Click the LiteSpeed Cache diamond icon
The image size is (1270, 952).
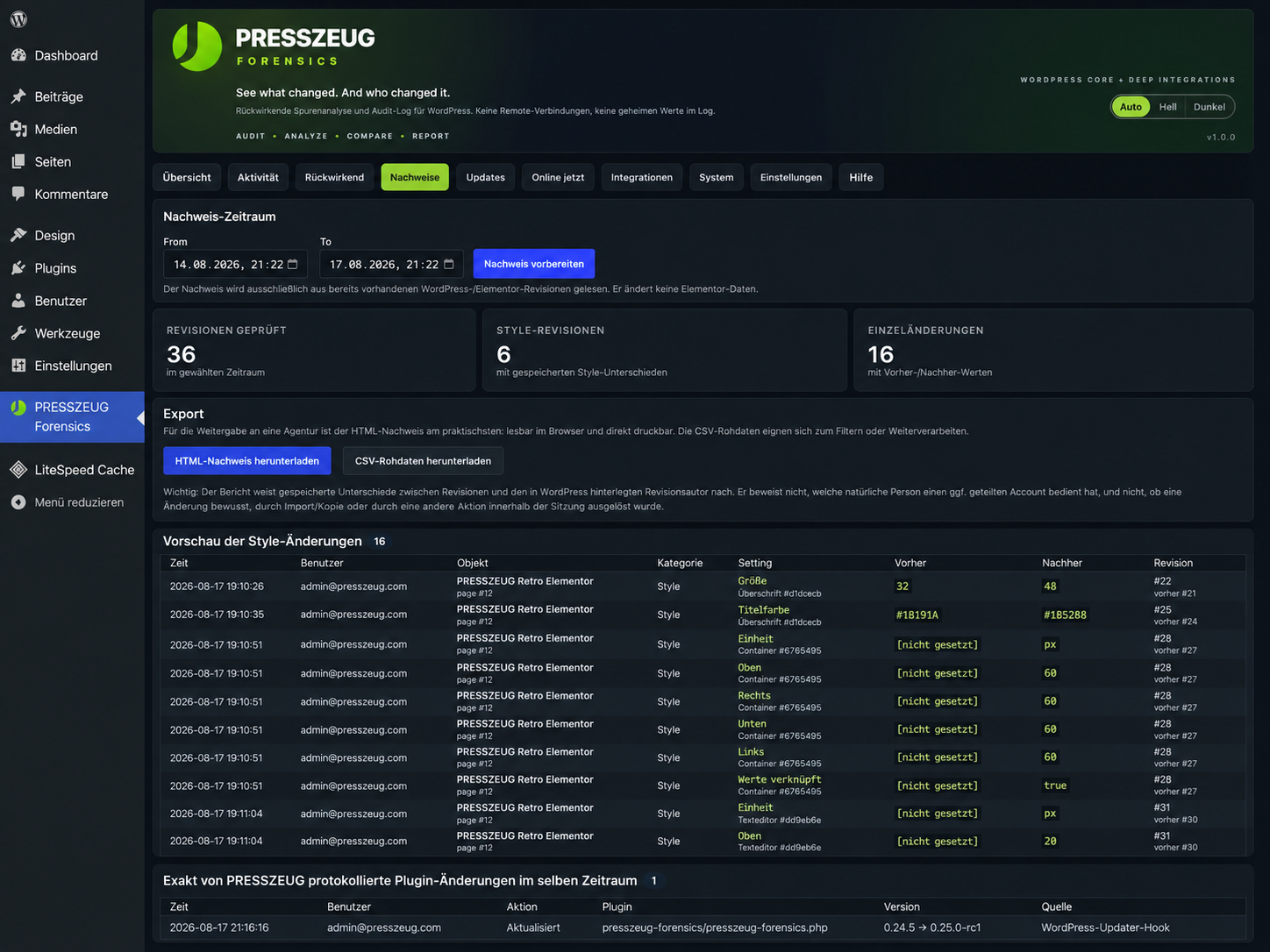[x=18, y=470]
